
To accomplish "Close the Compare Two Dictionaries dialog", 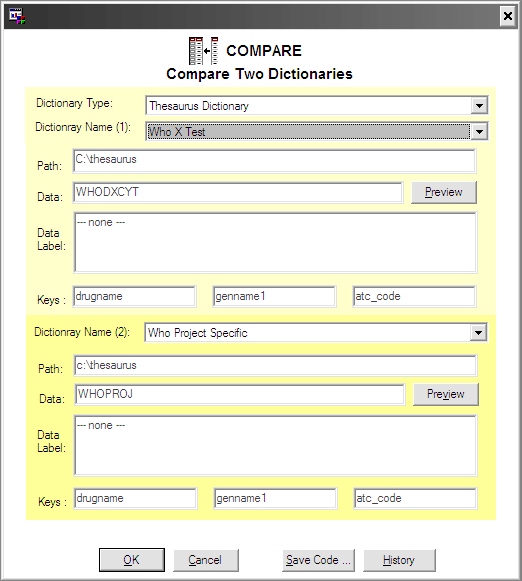I will tap(508, 16).
